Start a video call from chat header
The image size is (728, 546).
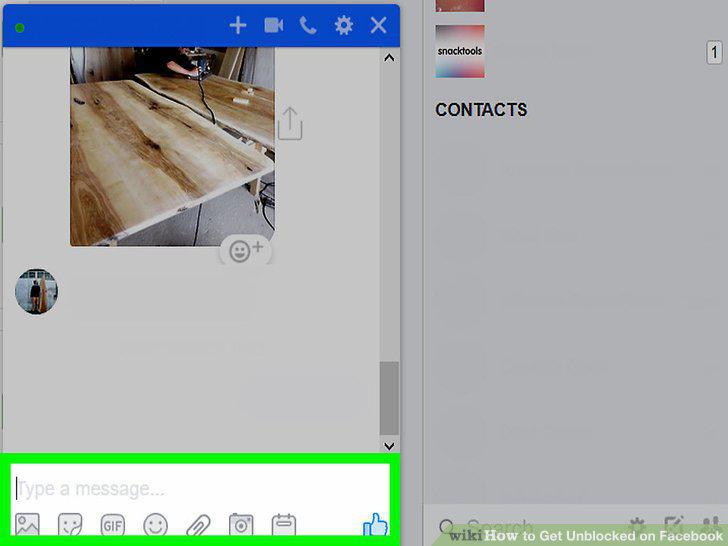pyautogui.click(x=273, y=25)
